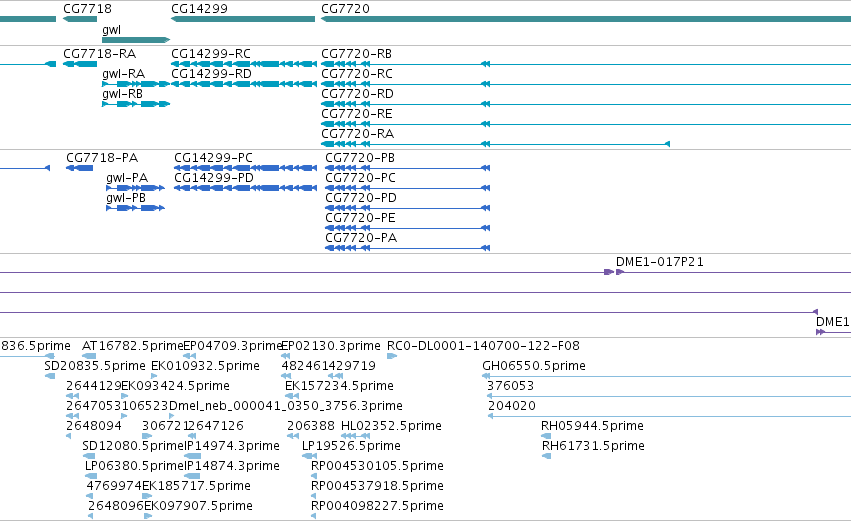Select EST EK097907.5prime

pos(198,506)
